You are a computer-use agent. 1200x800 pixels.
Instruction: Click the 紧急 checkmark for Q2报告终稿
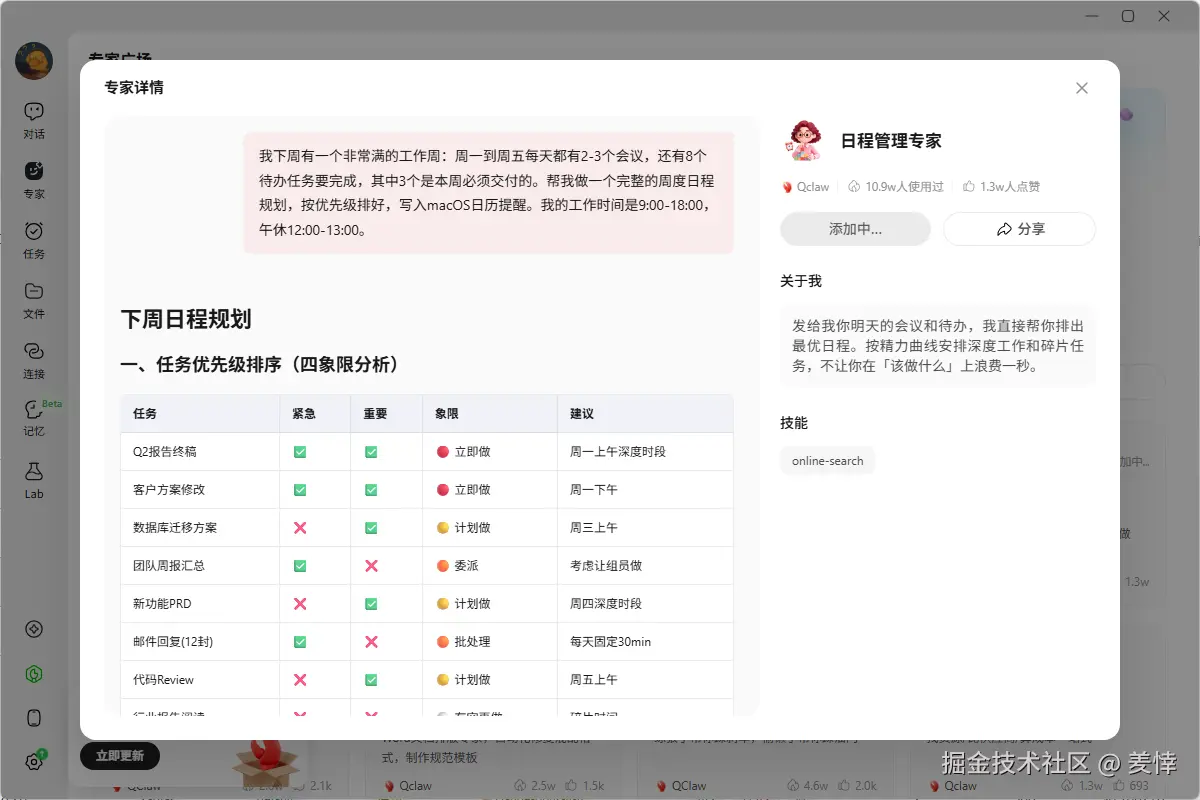point(300,452)
